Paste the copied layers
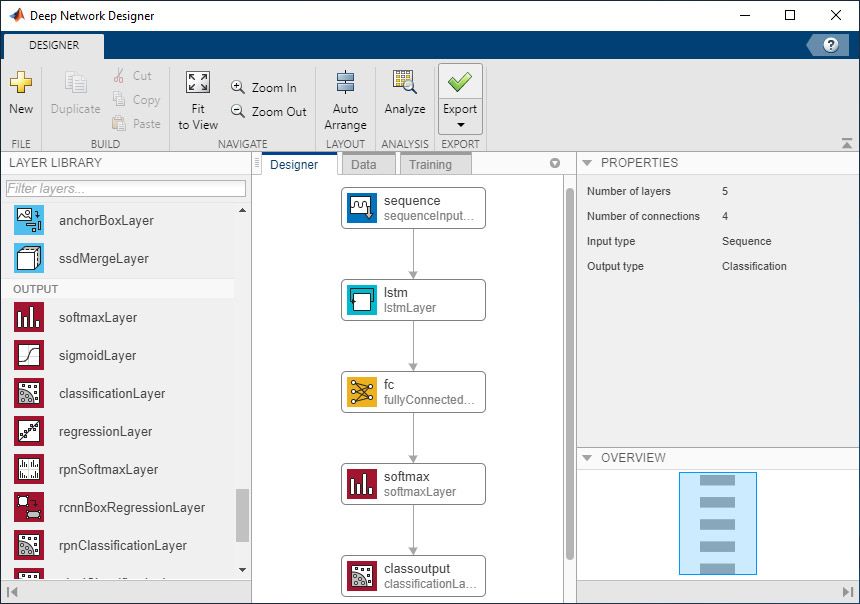The image size is (860, 604). click(137, 124)
